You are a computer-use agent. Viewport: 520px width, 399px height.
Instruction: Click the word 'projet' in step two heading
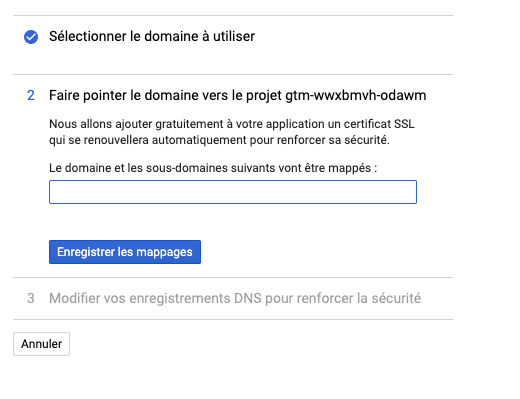[x=264, y=96]
